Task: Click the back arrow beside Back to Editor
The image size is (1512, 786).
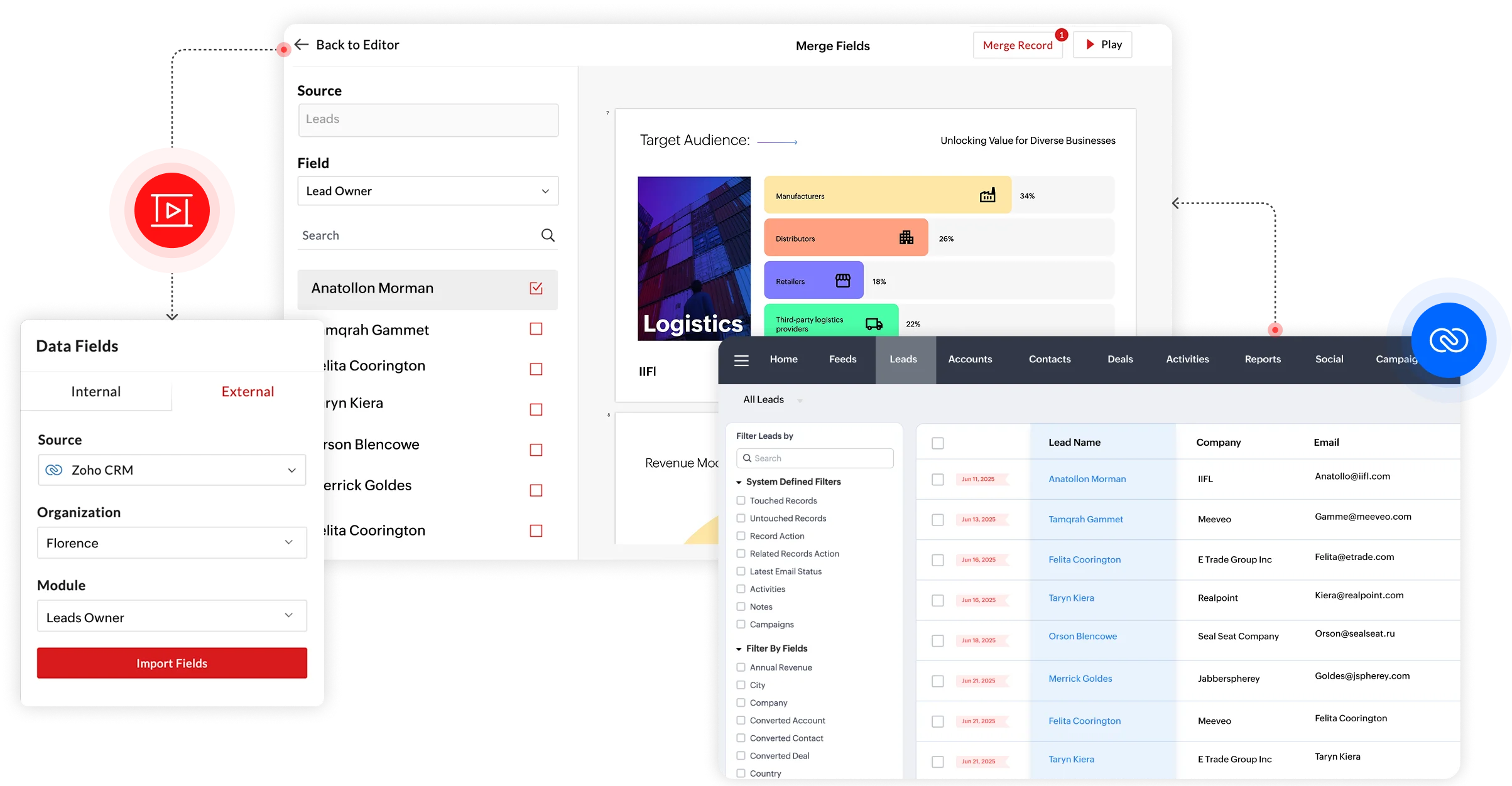Action: point(302,44)
